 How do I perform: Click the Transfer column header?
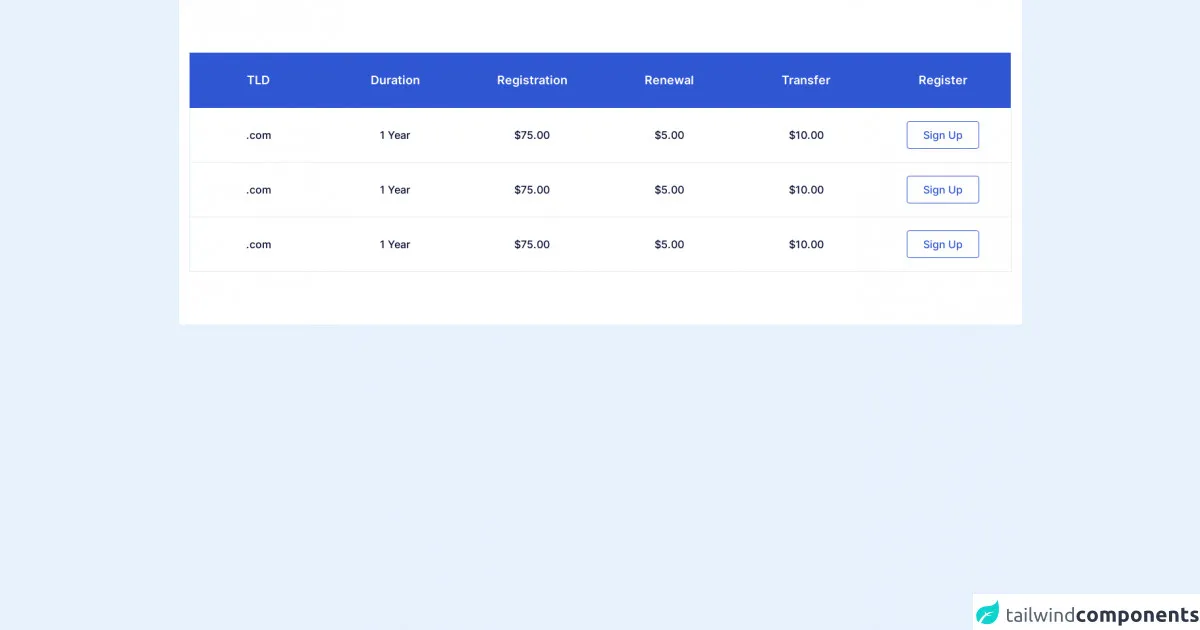click(806, 80)
